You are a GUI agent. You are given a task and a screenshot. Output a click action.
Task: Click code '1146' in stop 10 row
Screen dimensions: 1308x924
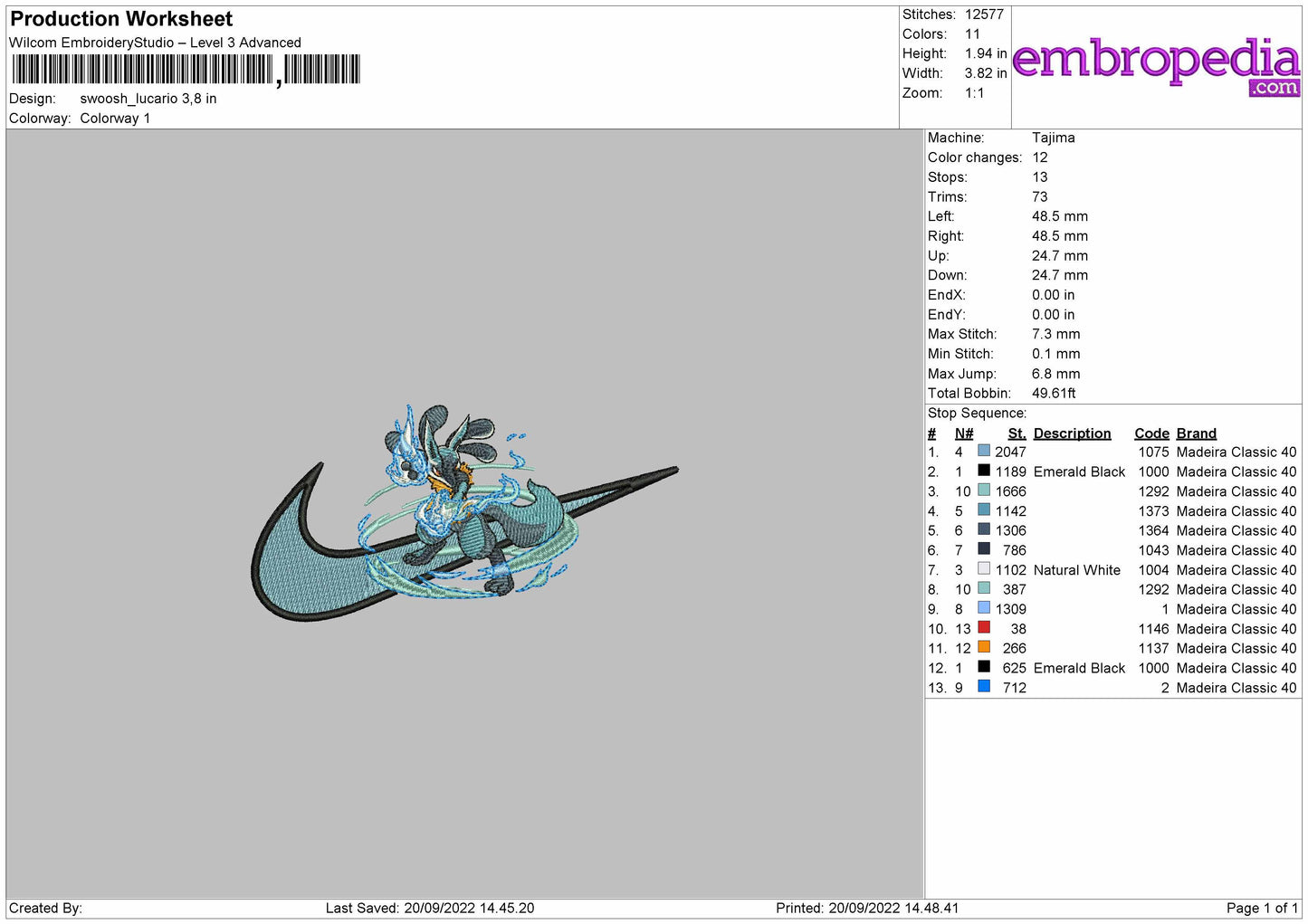click(1154, 629)
